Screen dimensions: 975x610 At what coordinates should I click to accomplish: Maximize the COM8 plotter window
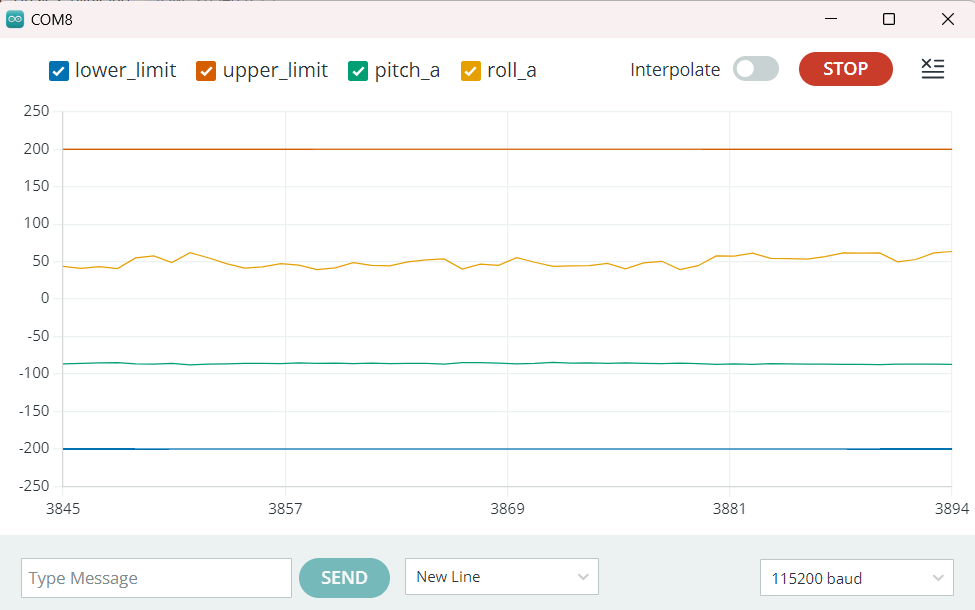[x=889, y=19]
